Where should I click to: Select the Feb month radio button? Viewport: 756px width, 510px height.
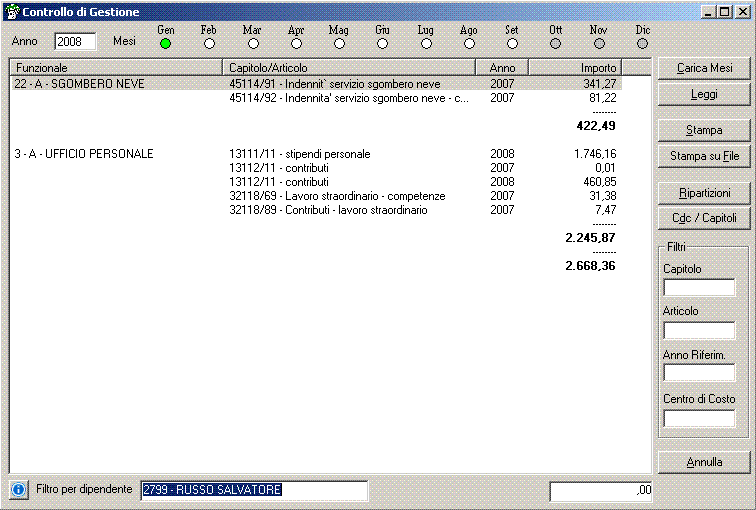(209, 43)
